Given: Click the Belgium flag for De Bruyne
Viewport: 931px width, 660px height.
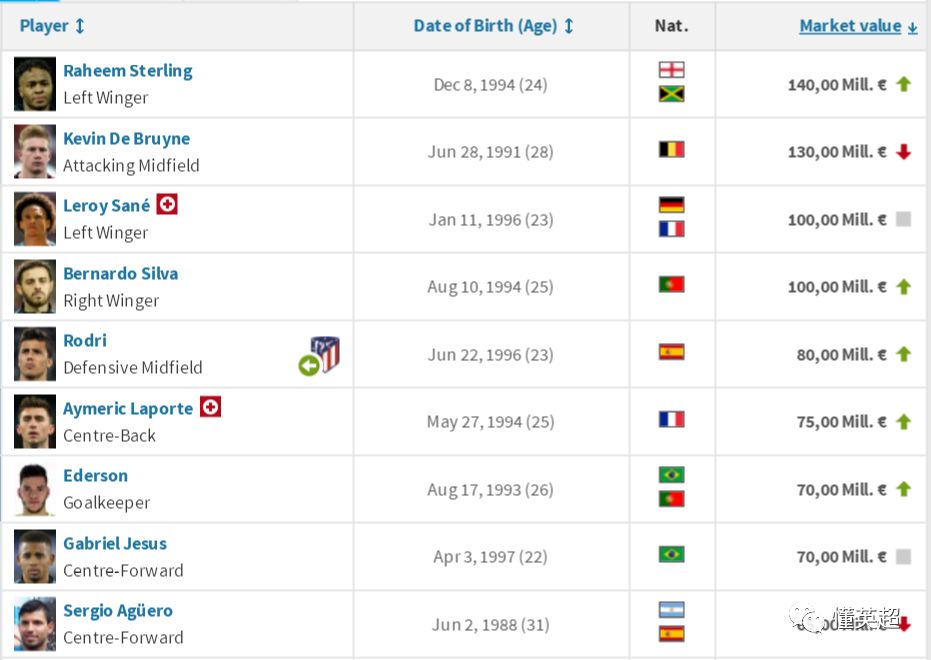Looking at the screenshot, I should (x=672, y=149).
